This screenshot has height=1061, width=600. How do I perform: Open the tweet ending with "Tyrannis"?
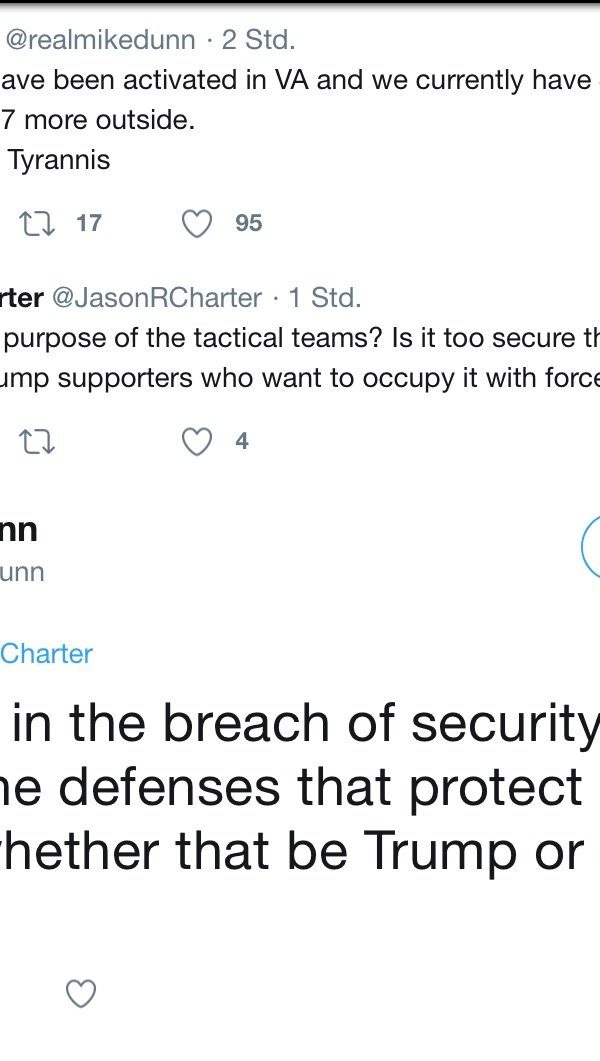pyautogui.click(x=58, y=160)
